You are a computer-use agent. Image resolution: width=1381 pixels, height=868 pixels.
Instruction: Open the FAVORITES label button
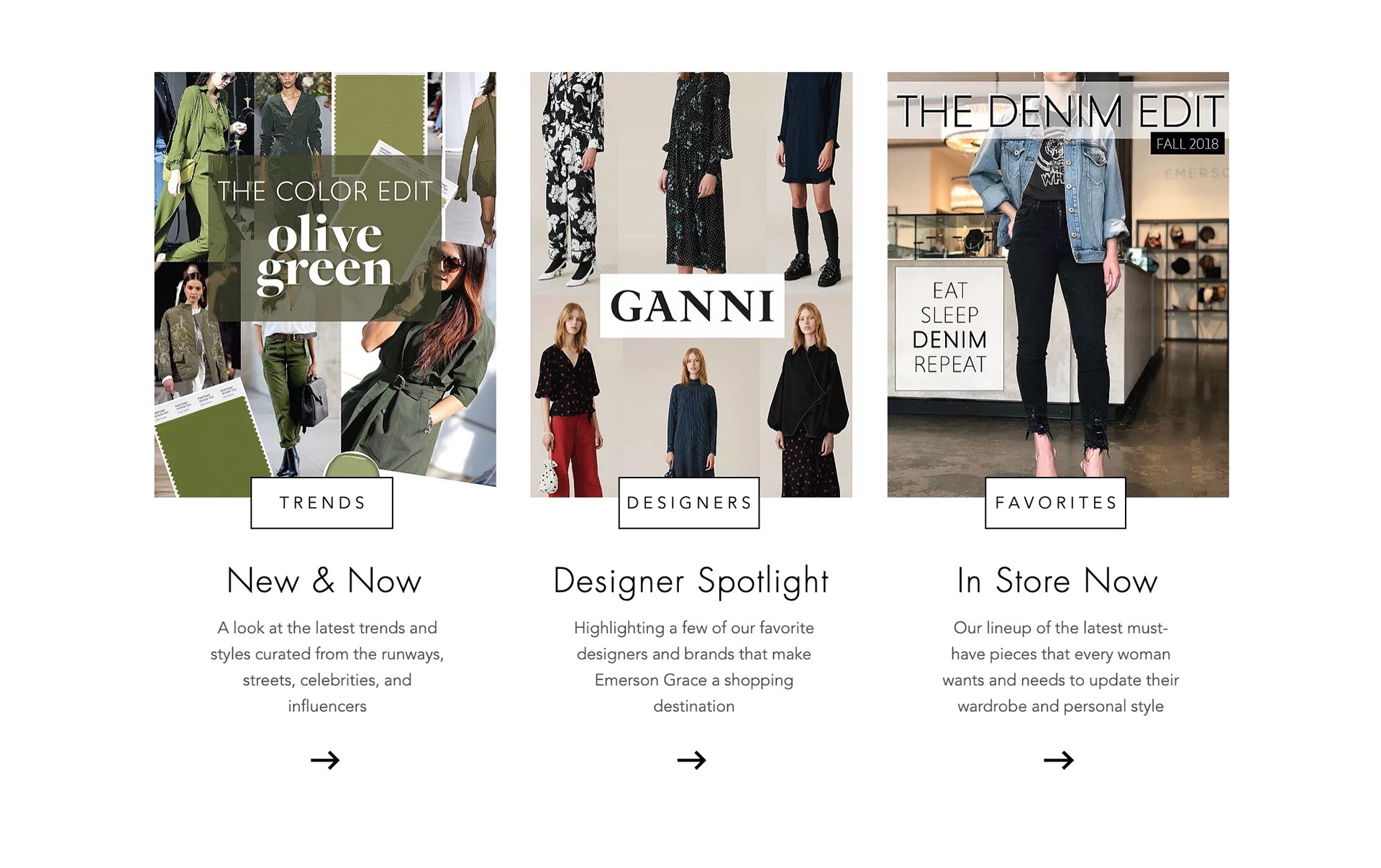pyautogui.click(x=1056, y=503)
